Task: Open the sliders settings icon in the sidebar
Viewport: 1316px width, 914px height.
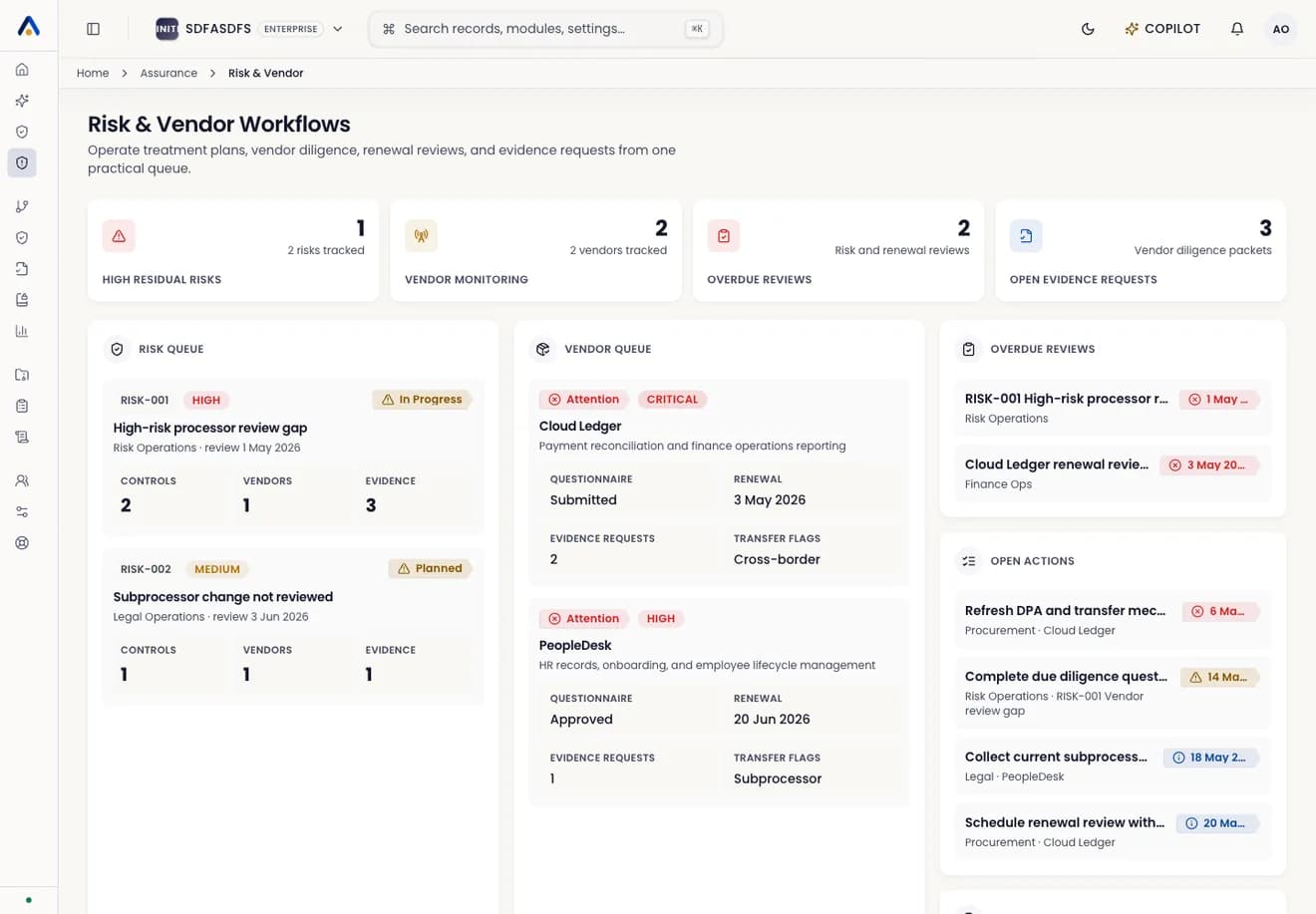Action: click(x=22, y=511)
